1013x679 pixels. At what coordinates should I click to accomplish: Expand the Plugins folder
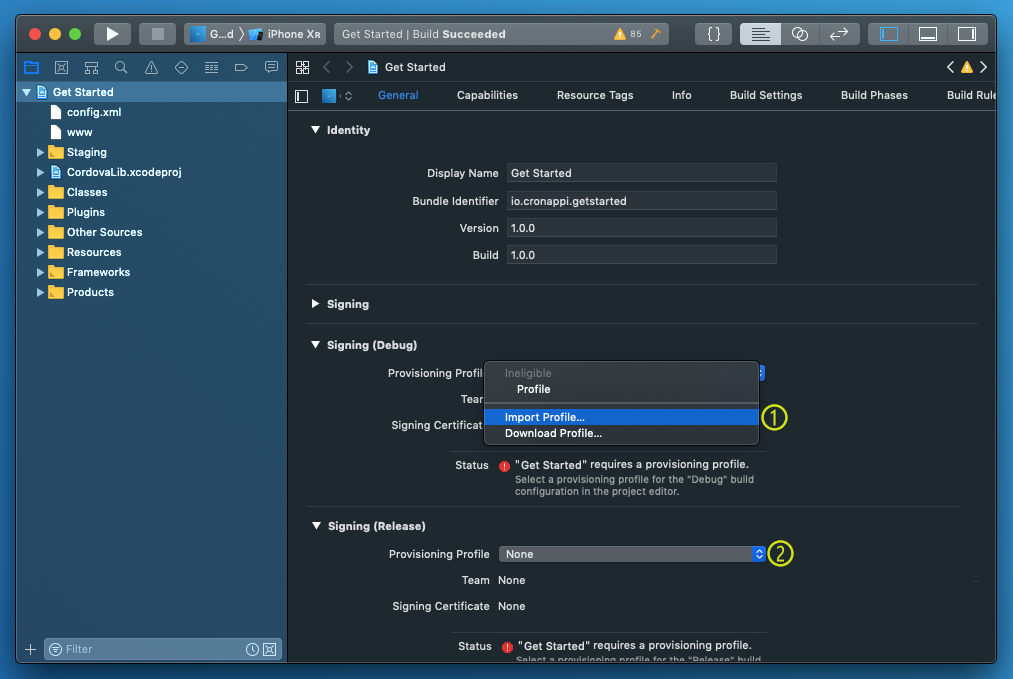point(40,213)
